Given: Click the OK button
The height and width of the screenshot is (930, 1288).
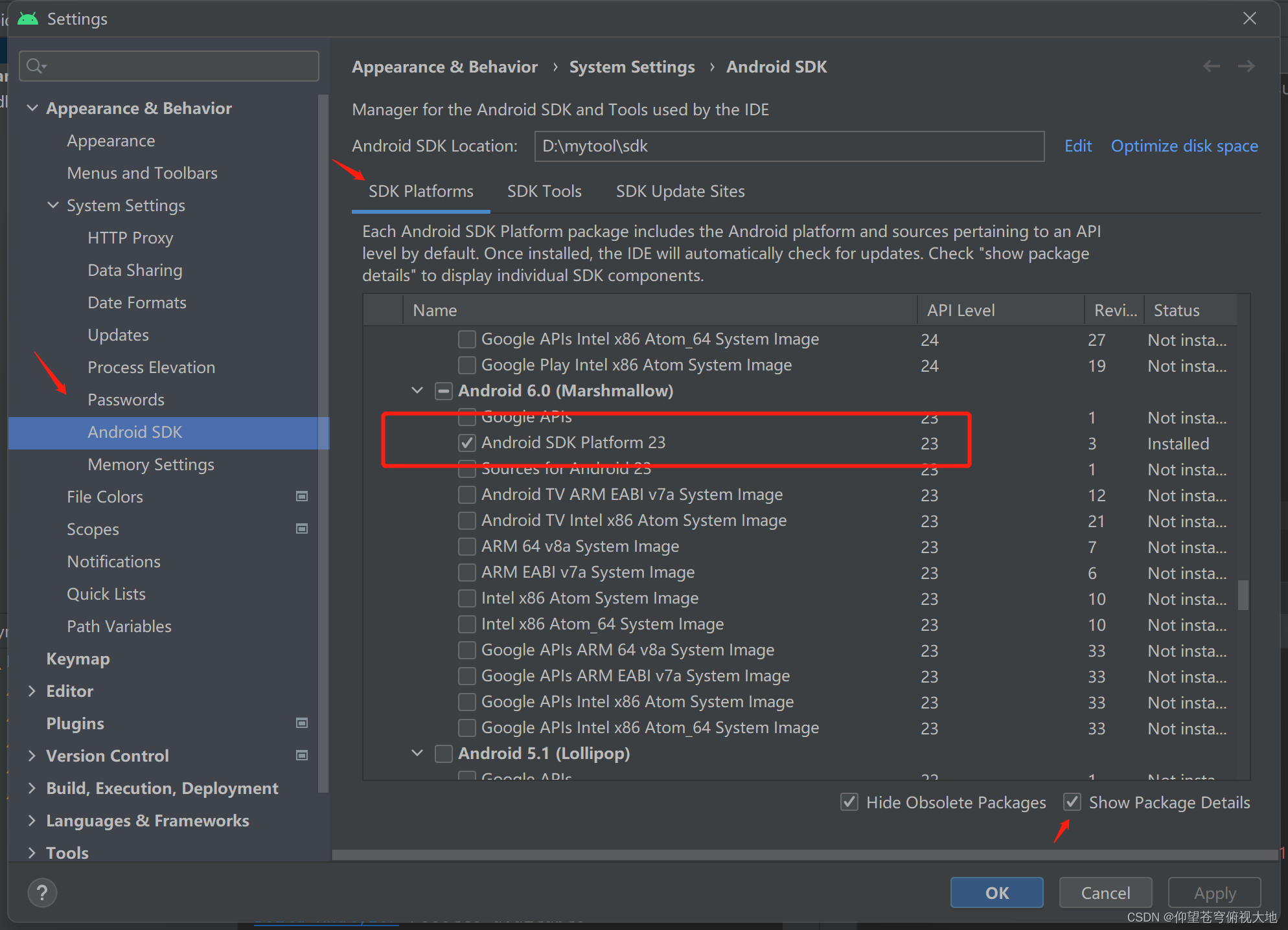Looking at the screenshot, I should (996, 892).
